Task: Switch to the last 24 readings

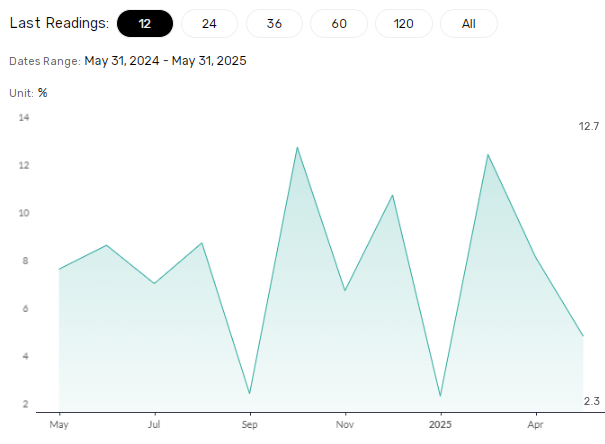Action: point(209,24)
